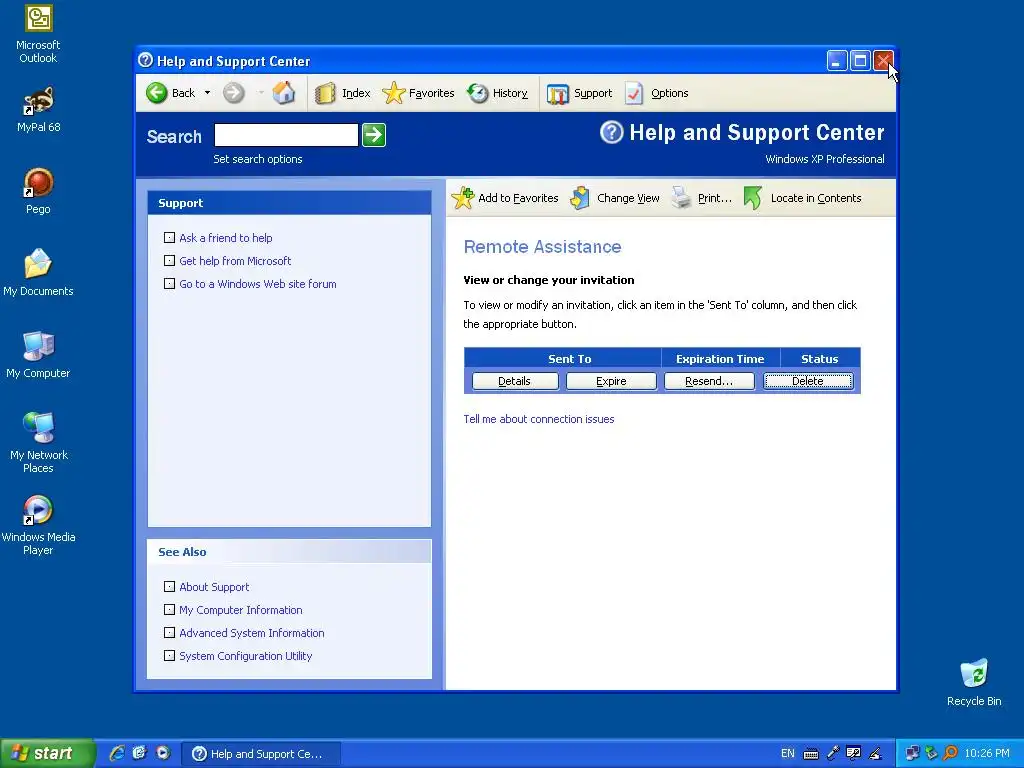Image resolution: width=1024 pixels, height=768 pixels.
Task: Open Tell me about connection issues
Action: [539, 419]
